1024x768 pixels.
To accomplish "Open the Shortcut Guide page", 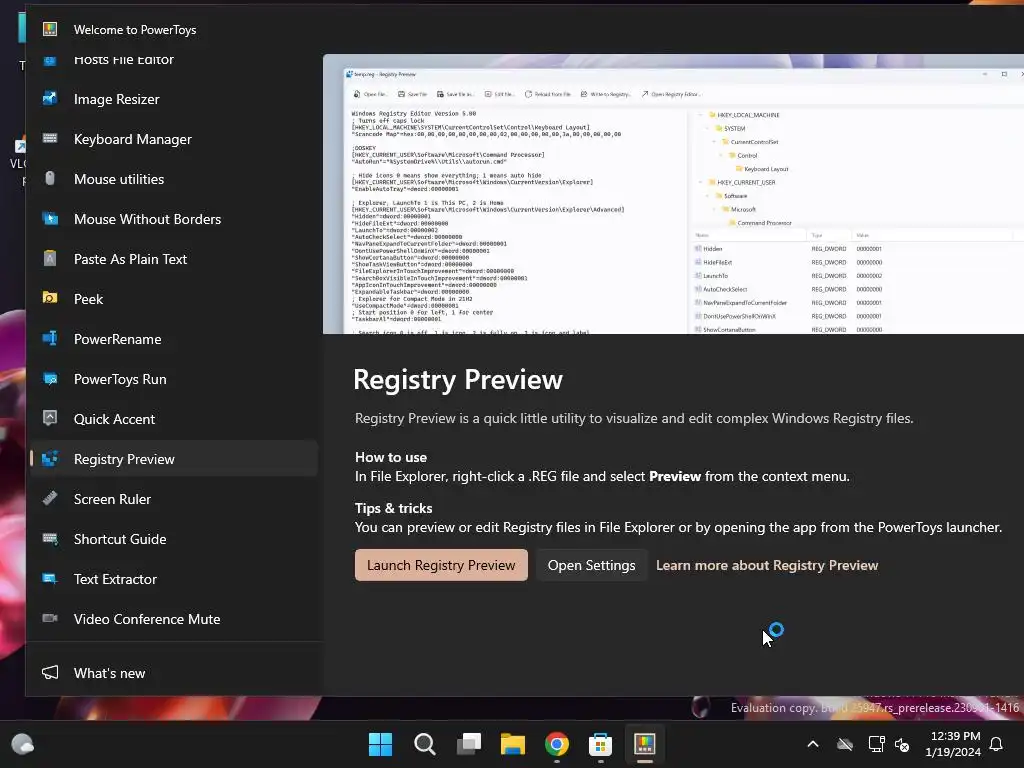I will pyautogui.click(x=174, y=538).
